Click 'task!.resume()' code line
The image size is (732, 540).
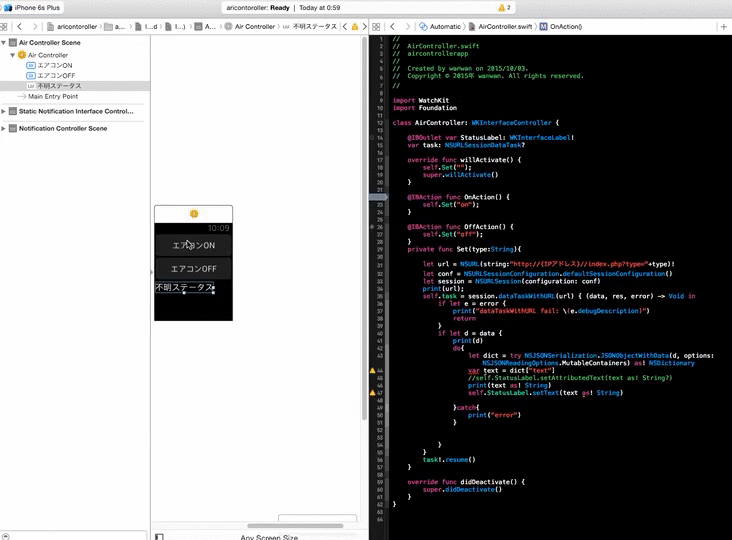coord(449,460)
